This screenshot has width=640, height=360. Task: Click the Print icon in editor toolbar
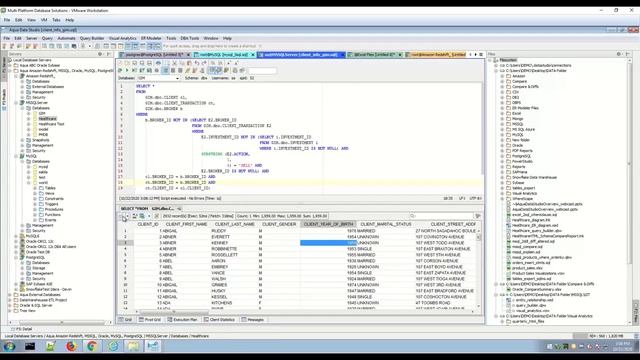158,63
